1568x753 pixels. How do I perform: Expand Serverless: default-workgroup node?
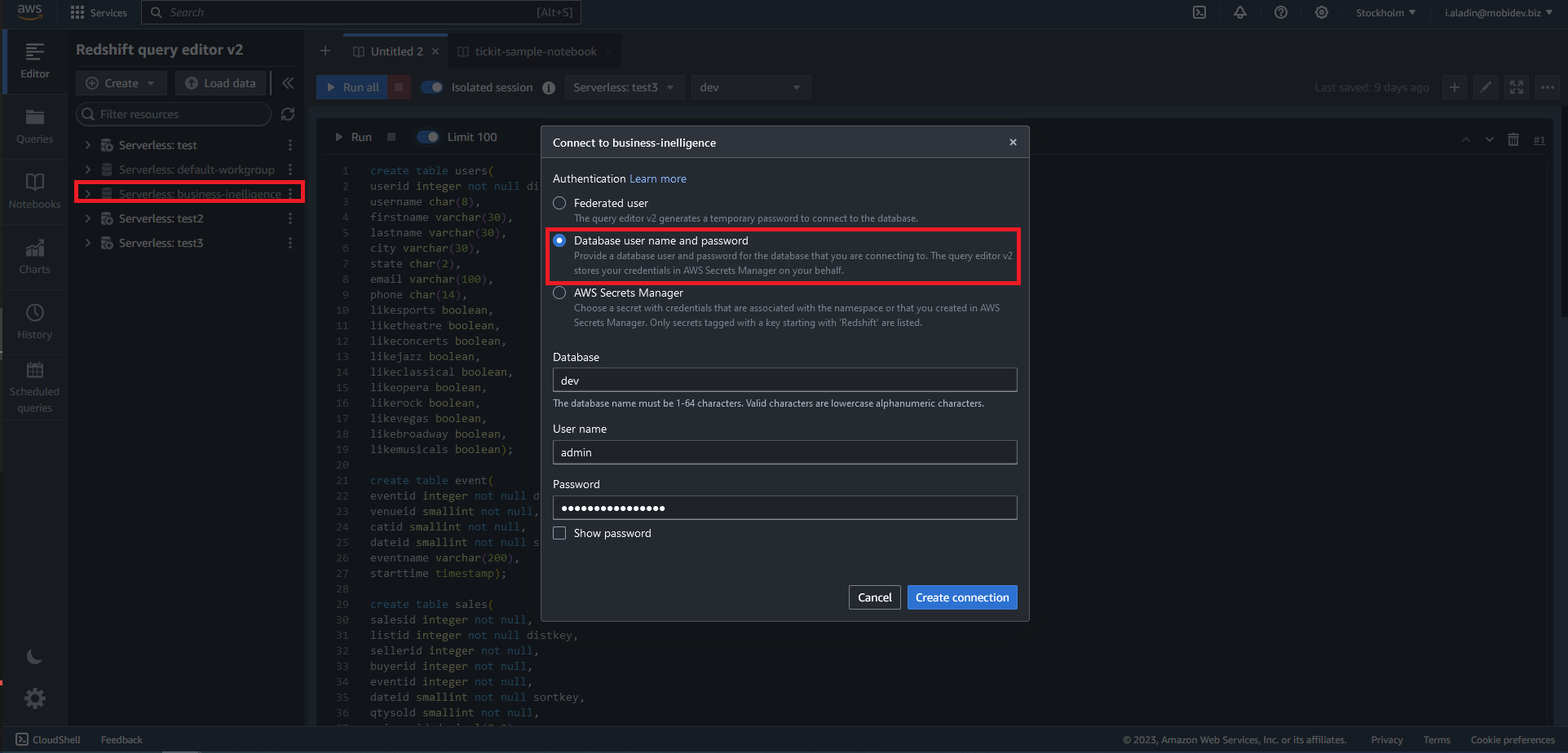pos(88,170)
